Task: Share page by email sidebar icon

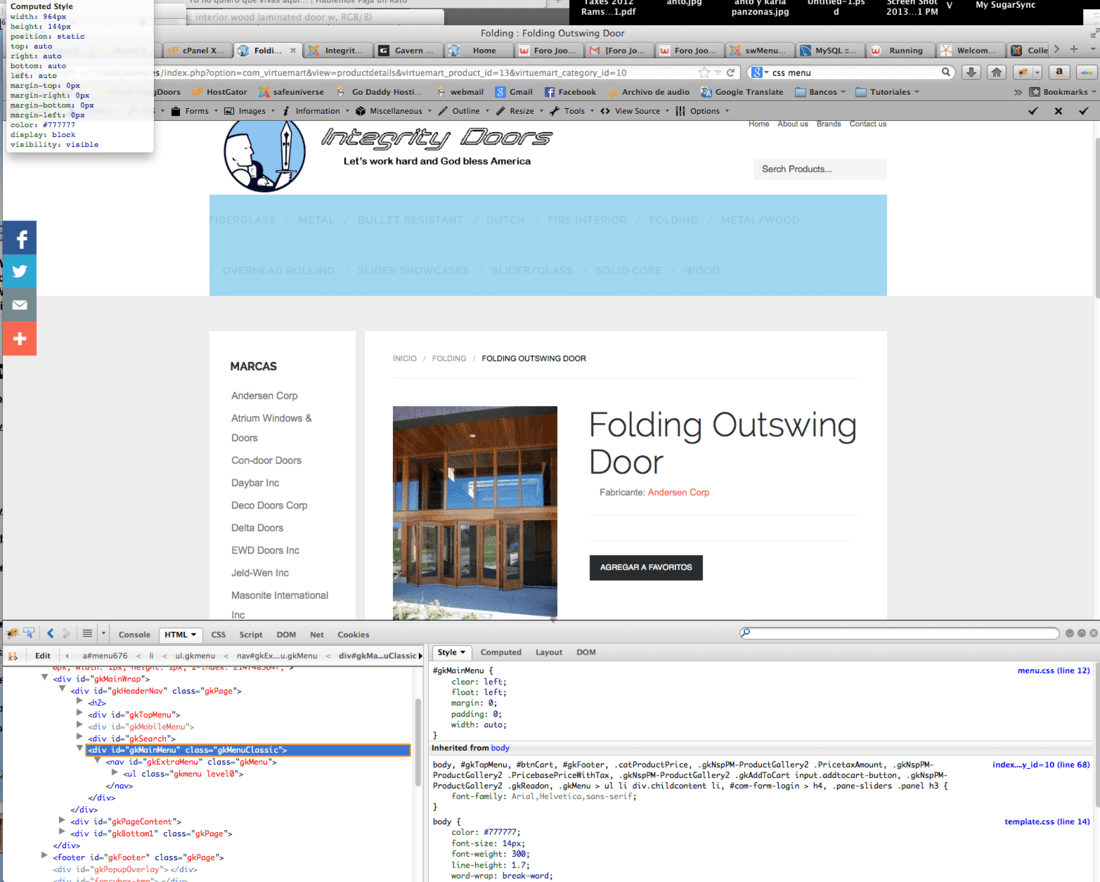Action: [20, 305]
